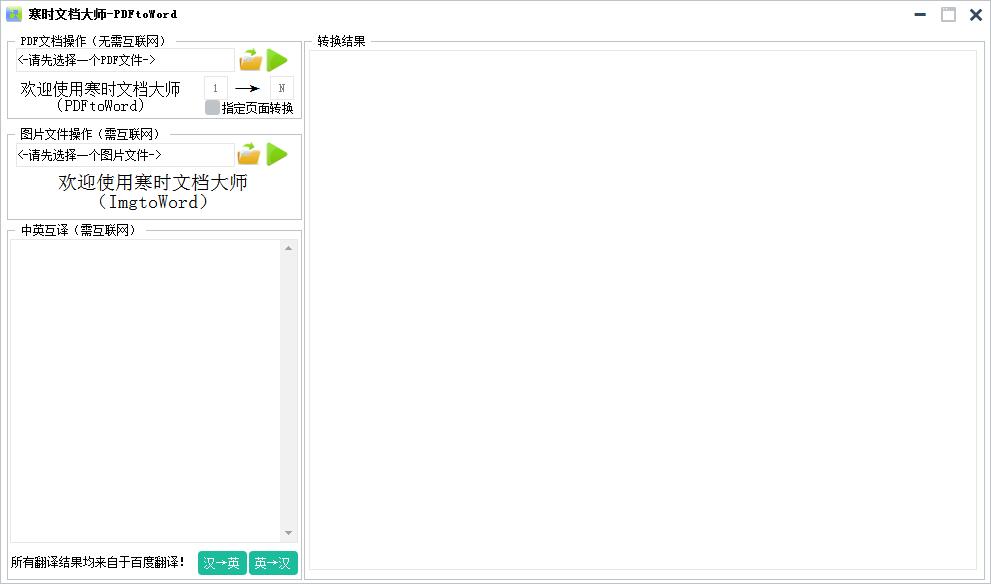Image resolution: width=991 pixels, height=584 pixels.
Task: Click inside the 转换结果 output area
Action: 643,310
